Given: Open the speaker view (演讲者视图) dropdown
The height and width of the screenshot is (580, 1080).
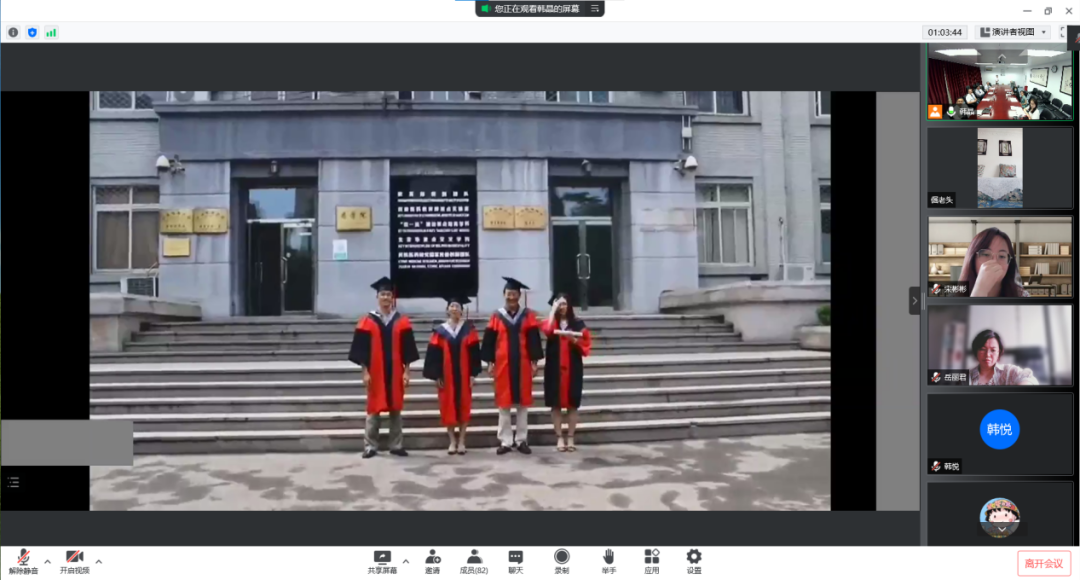Looking at the screenshot, I should pos(1013,32).
